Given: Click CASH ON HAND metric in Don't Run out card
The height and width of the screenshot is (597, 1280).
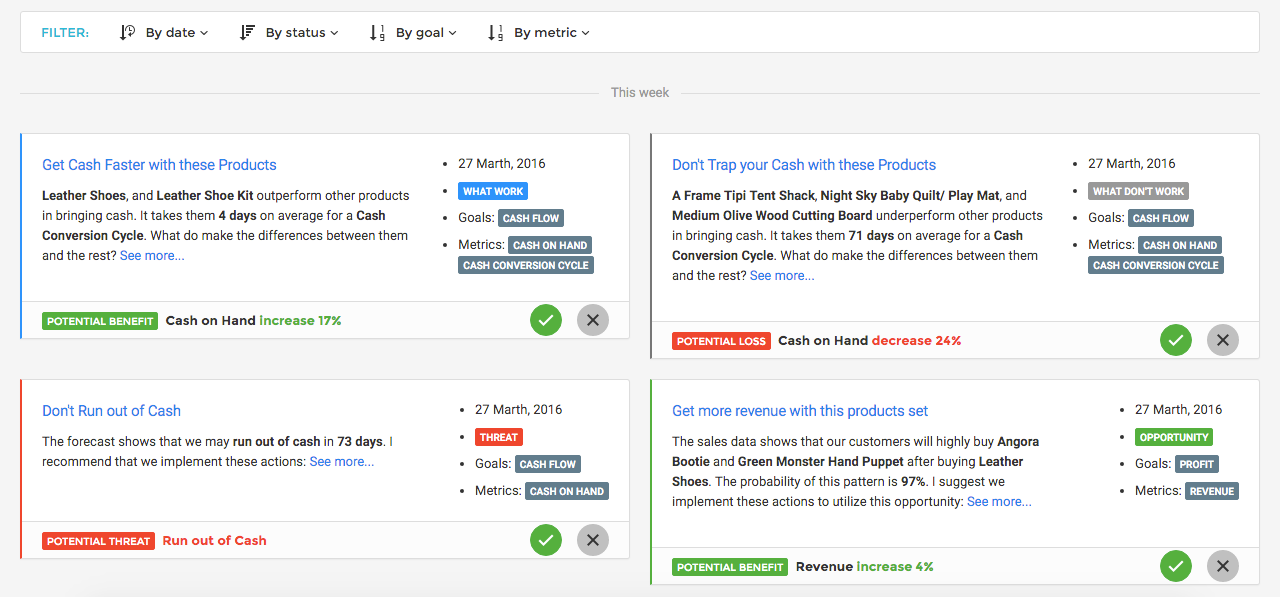Looking at the screenshot, I should point(567,491).
